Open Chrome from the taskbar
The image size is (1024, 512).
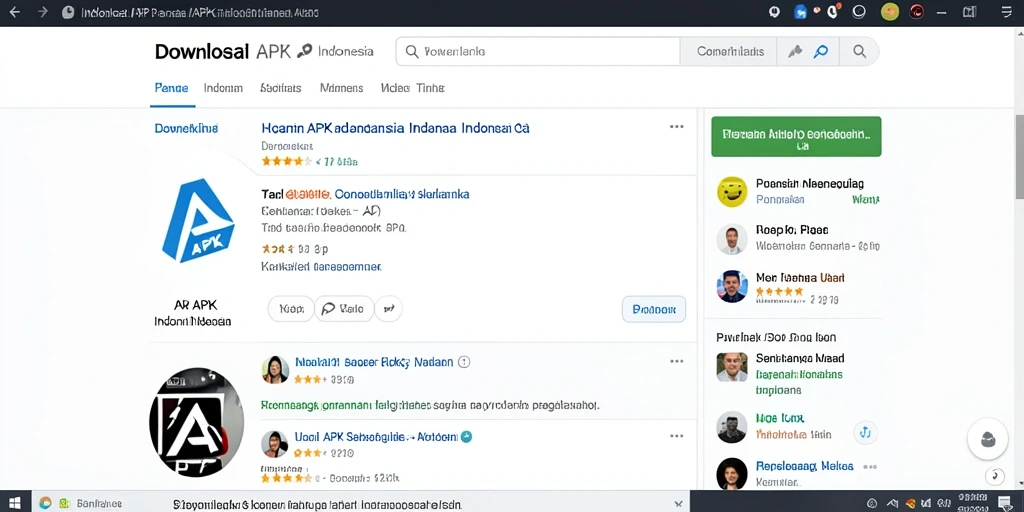(45, 504)
